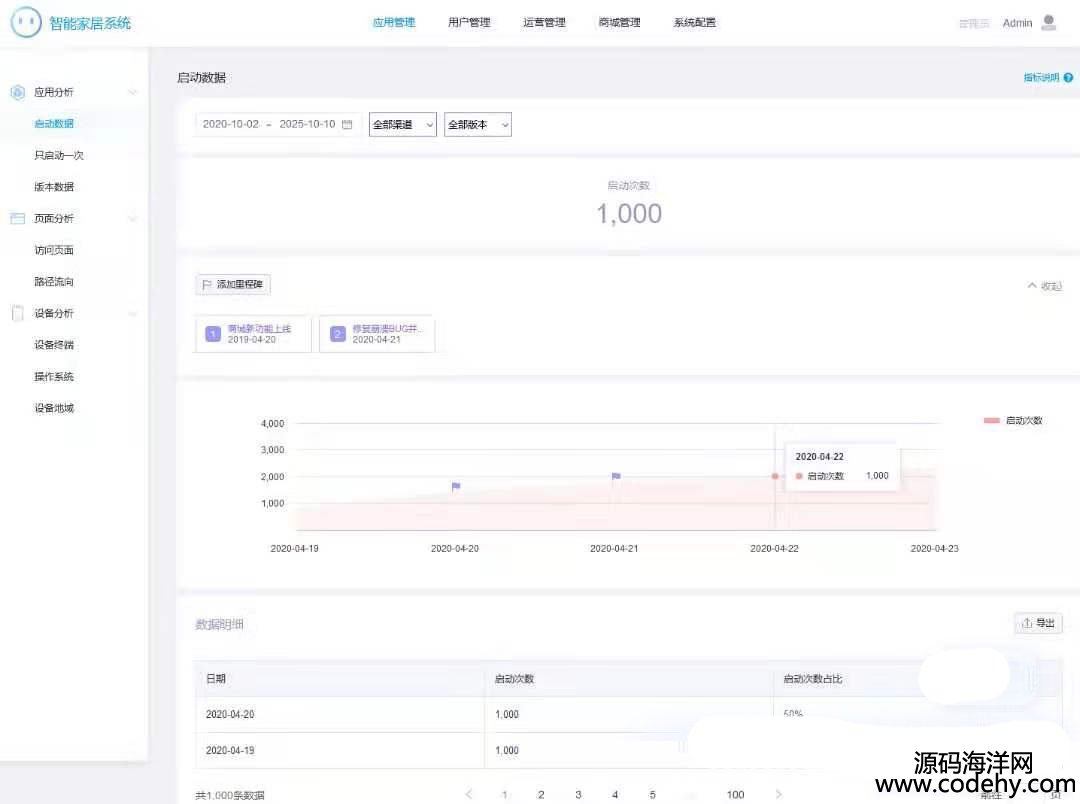This screenshot has height=804, width=1080.
Task: Select 启动数据 in sidebar
Action: [x=54, y=124]
